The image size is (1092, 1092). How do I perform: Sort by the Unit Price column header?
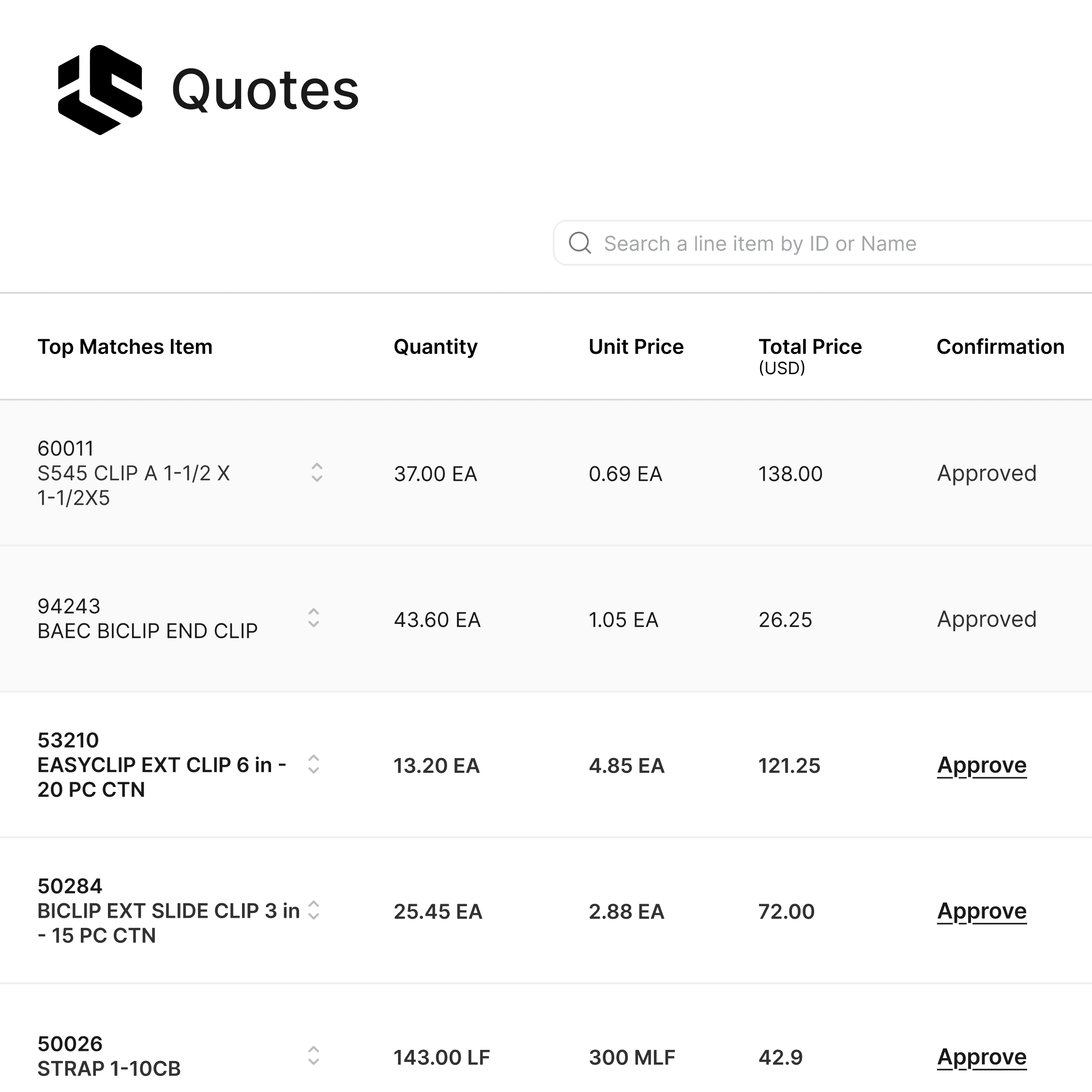[x=636, y=347]
